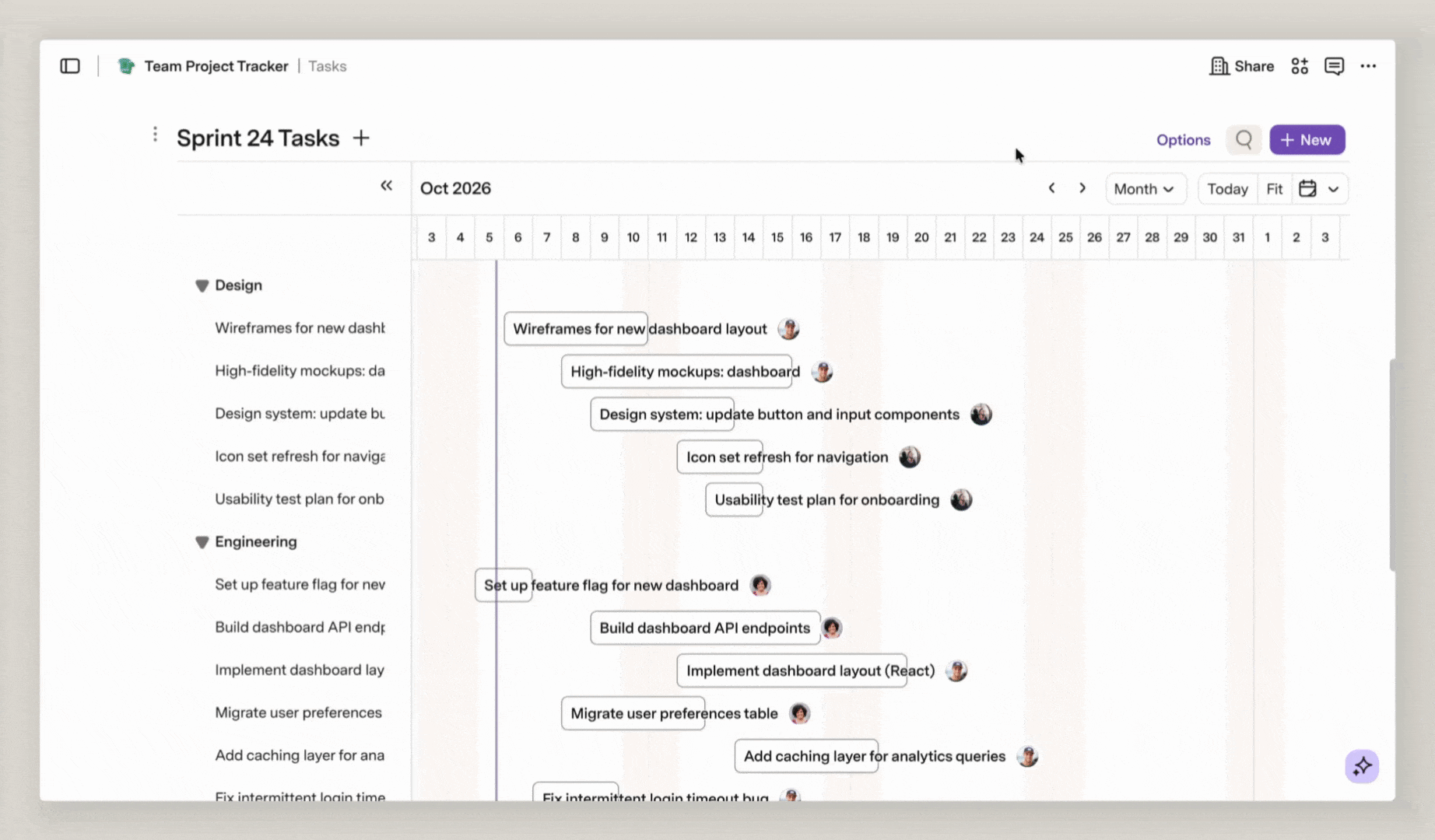Click Set up feature flag row in list
Screen dimensions: 1435x840
[x=300, y=585]
